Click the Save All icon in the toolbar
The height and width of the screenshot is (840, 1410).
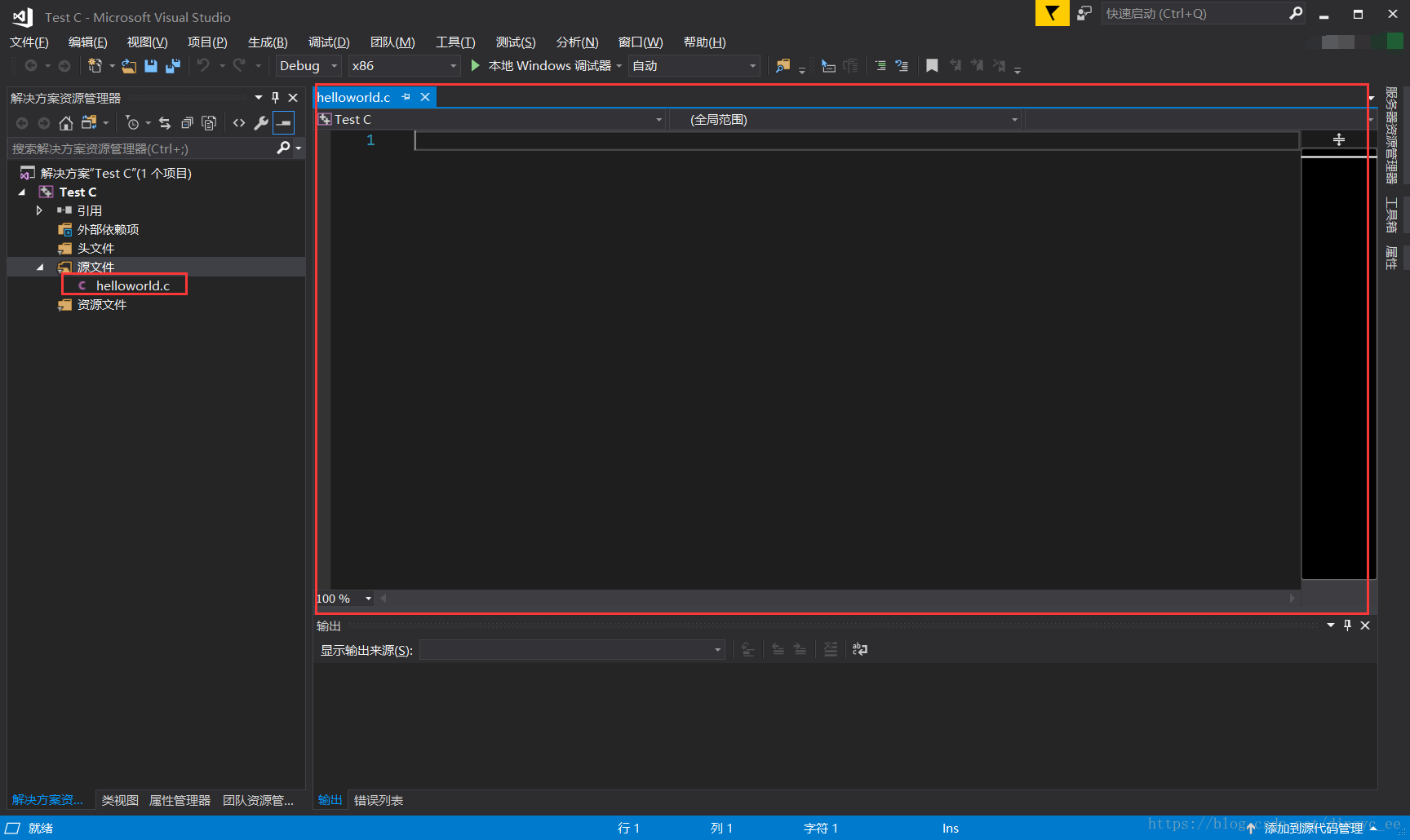pyautogui.click(x=172, y=65)
